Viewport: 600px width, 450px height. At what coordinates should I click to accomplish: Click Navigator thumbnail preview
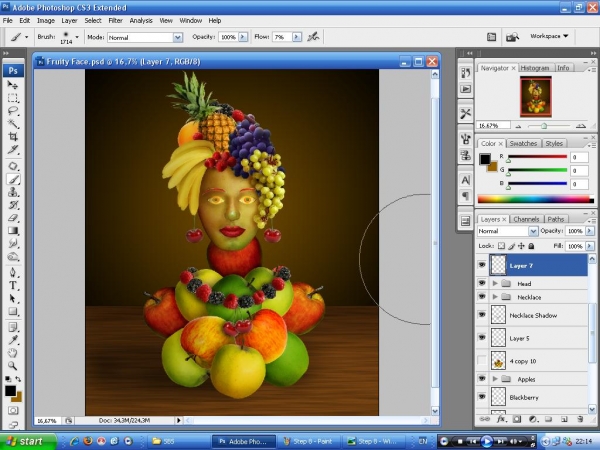(536, 96)
